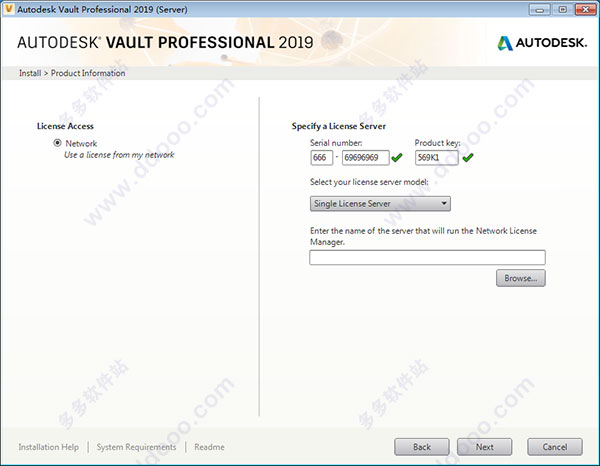Click the 'Specify a License Server' heading

339,126
